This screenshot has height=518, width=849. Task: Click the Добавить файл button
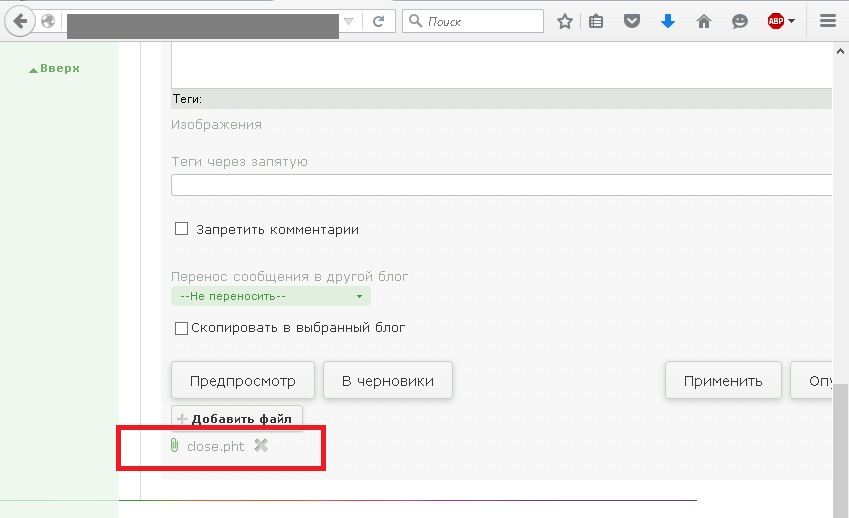pos(237,418)
